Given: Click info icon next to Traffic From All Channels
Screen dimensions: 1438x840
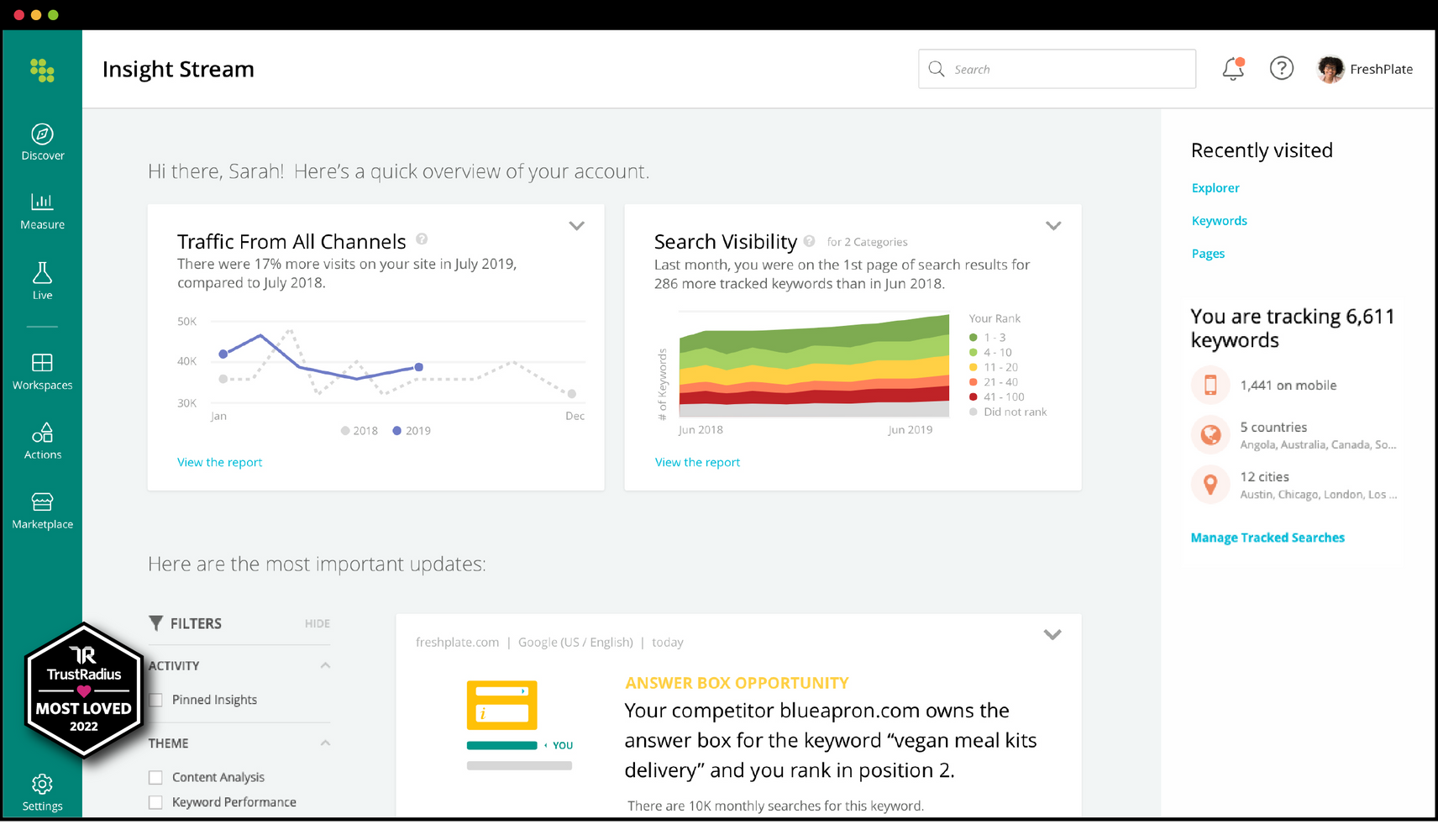Looking at the screenshot, I should (x=422, y=239).
